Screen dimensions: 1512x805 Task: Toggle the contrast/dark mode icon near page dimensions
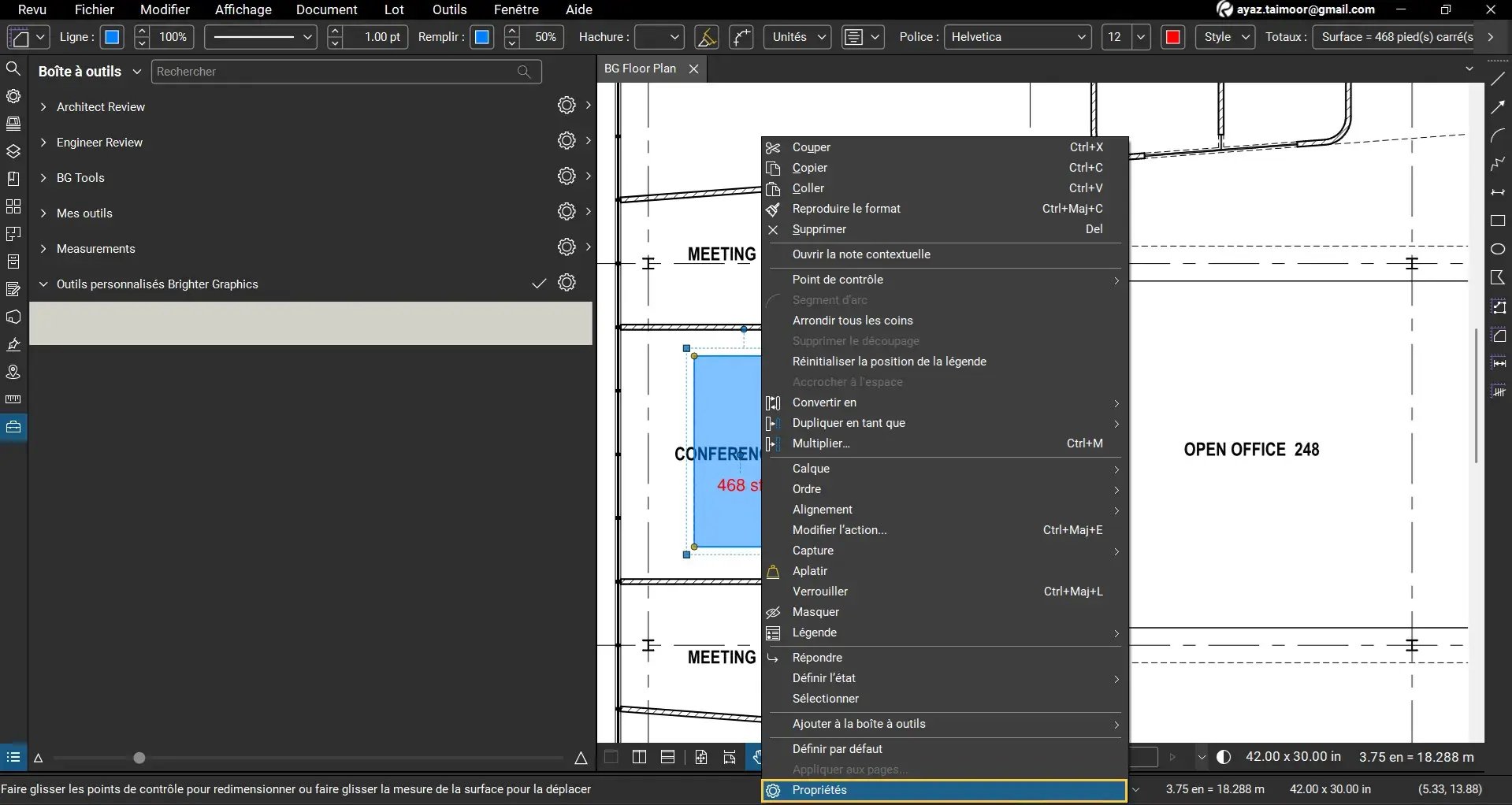[1223, 757]
